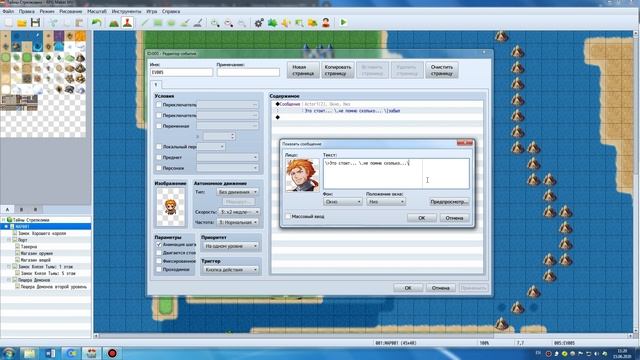
Task: Open the Character Generator icon
Action: tap(326, 23)
